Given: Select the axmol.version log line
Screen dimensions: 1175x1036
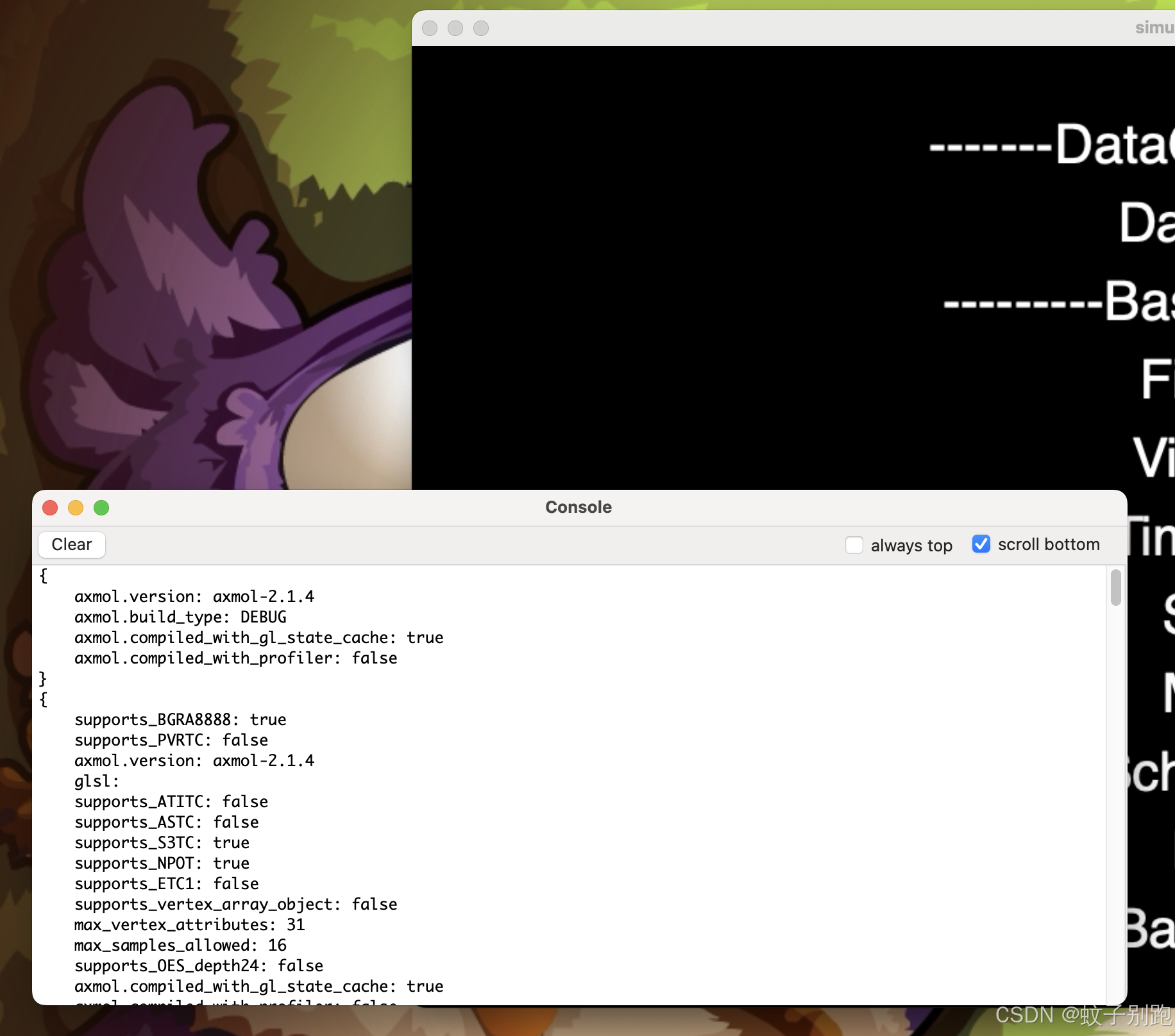Looking at the screenshot, I should [192, 596].
